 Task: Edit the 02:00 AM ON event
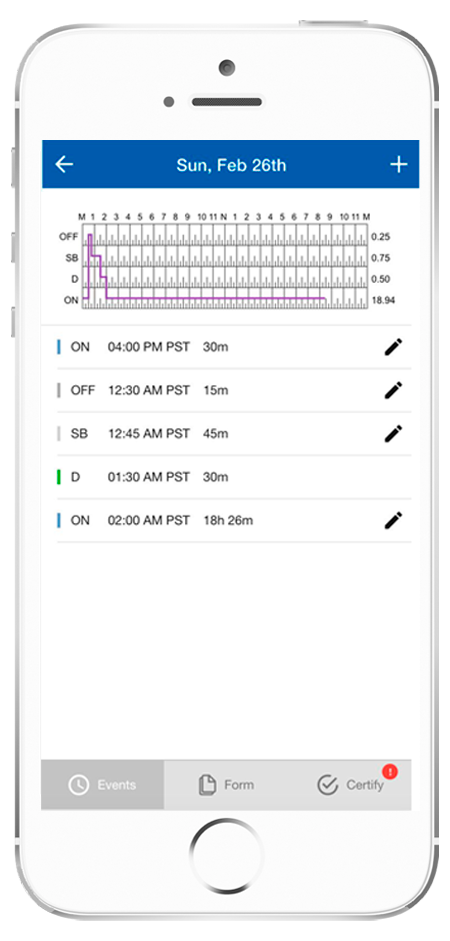click(x=393, y=520)
